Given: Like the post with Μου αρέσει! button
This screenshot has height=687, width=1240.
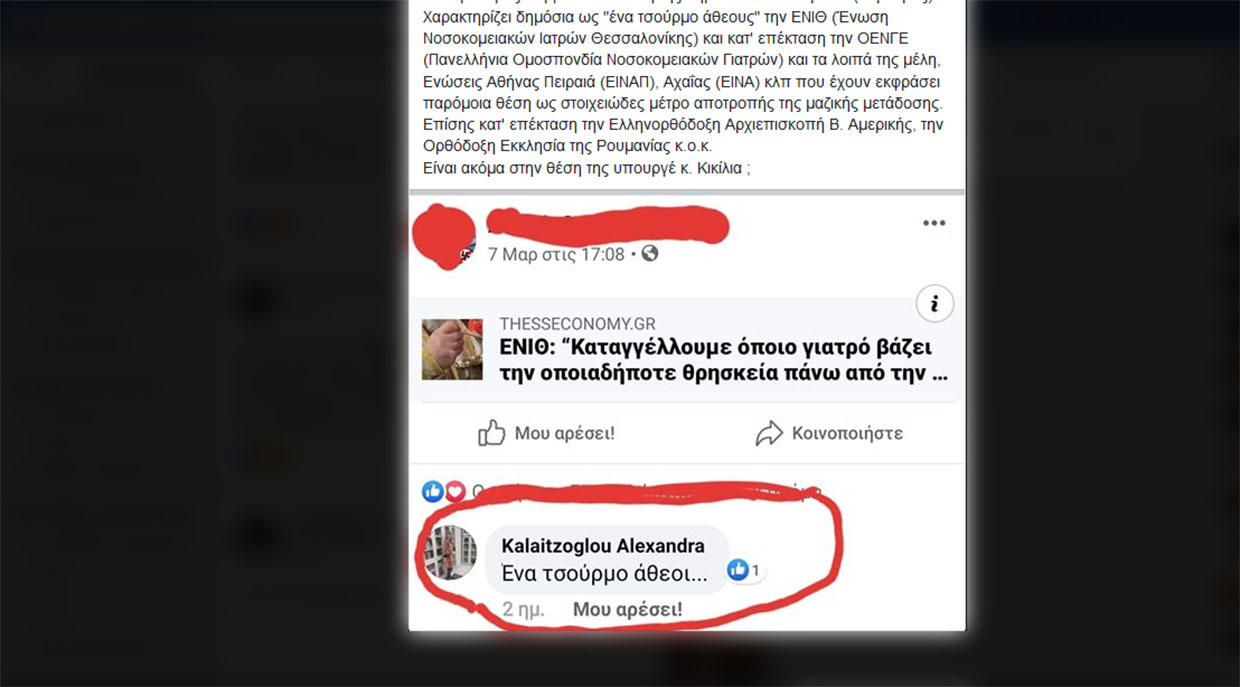Looking at the screenshot, I should pos(547,433).
